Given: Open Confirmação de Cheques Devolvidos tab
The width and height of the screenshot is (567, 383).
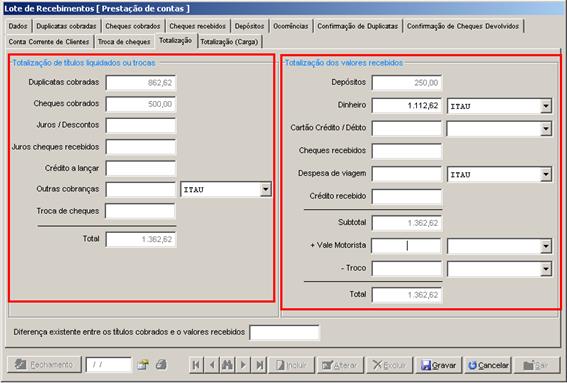Looking at the screenshot, I should coord(463,26).
